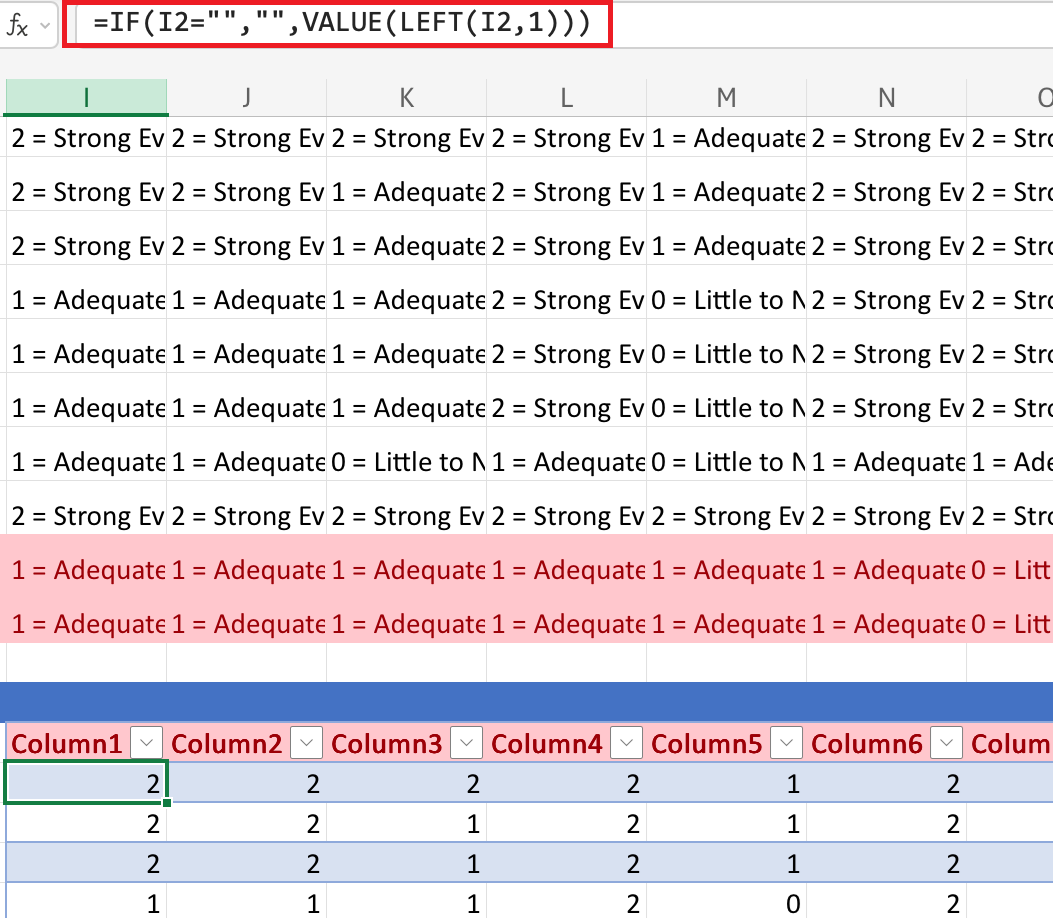Screen dimensions: 1053x918
Task: Select column L header
Action: pyautogui.click(x=566, y=98)
